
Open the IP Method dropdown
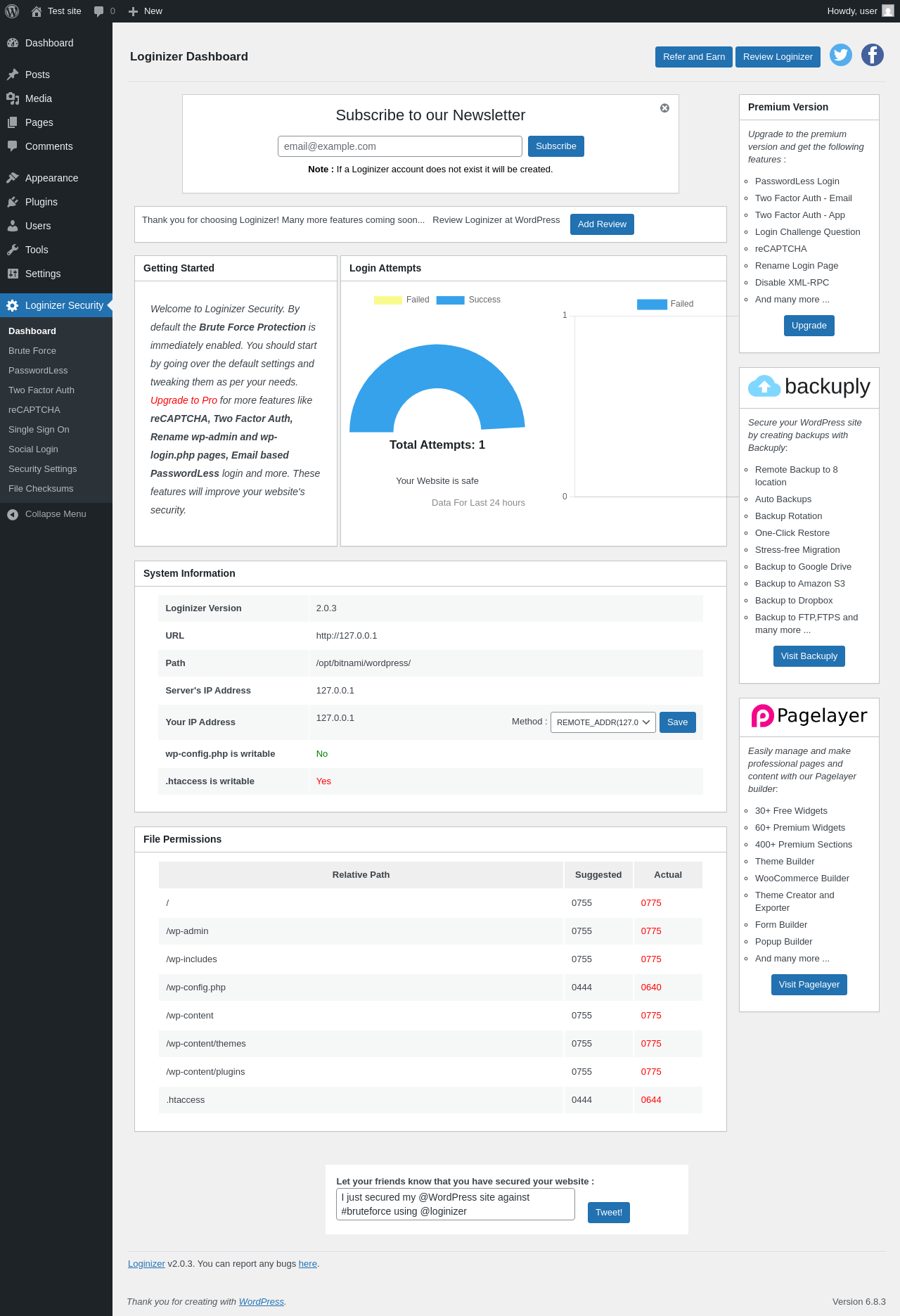[603, 722]
